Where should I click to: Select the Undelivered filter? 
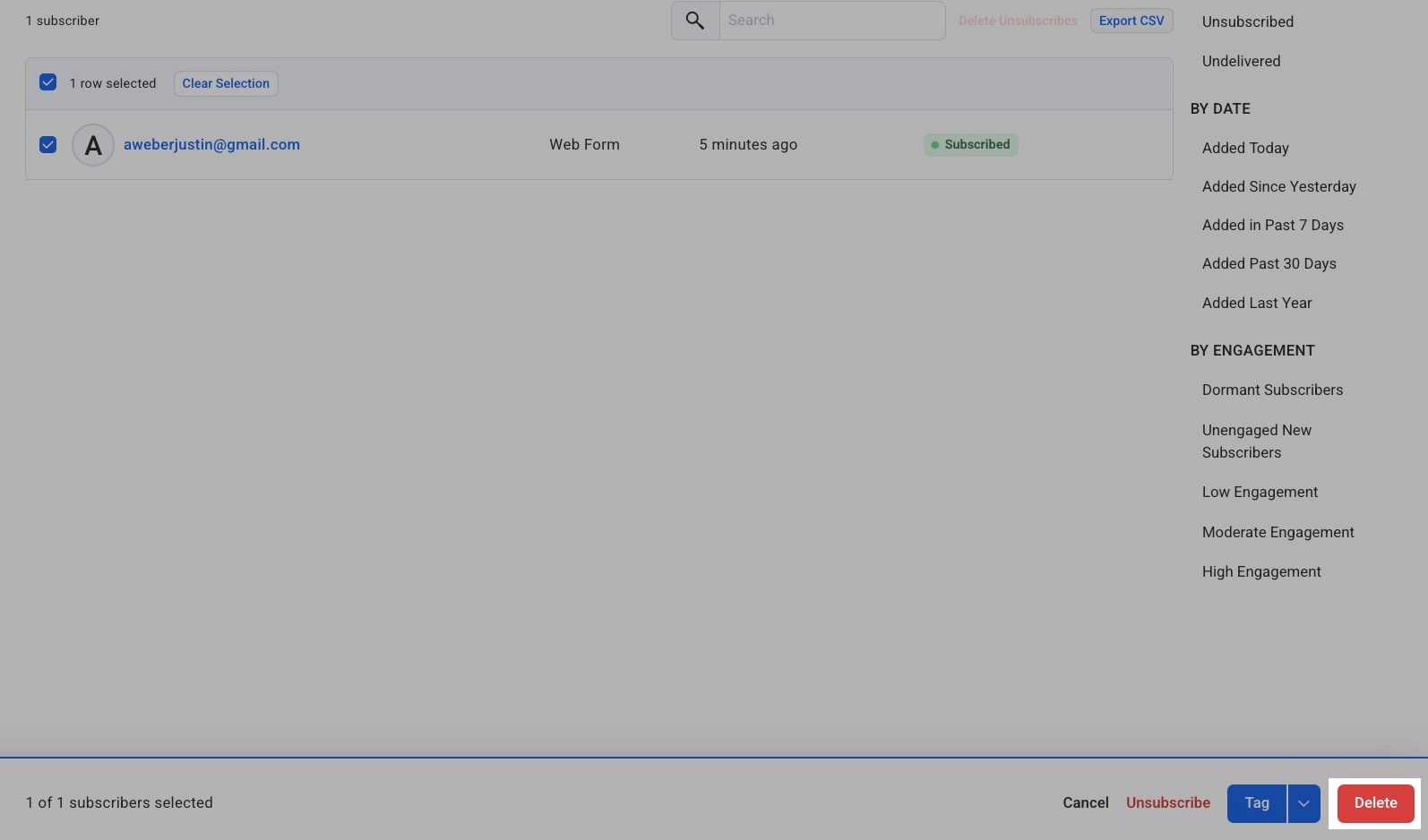click(1241, 61)
